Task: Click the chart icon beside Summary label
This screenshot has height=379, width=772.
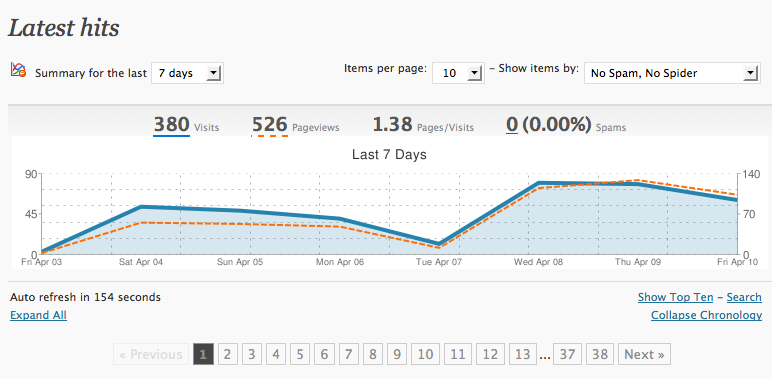Action: coord(18,69)
